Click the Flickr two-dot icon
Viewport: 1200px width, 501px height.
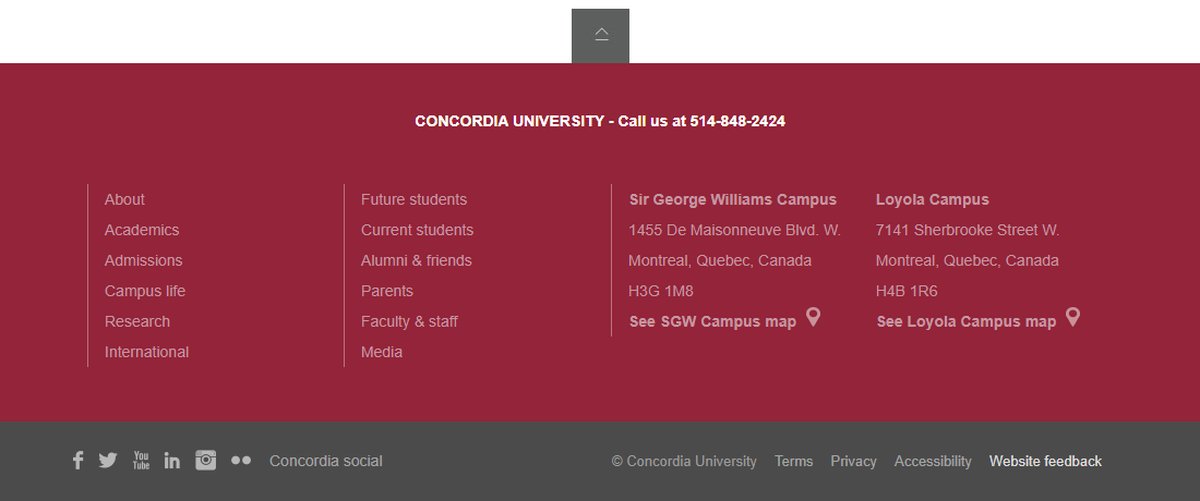point(241,461)
